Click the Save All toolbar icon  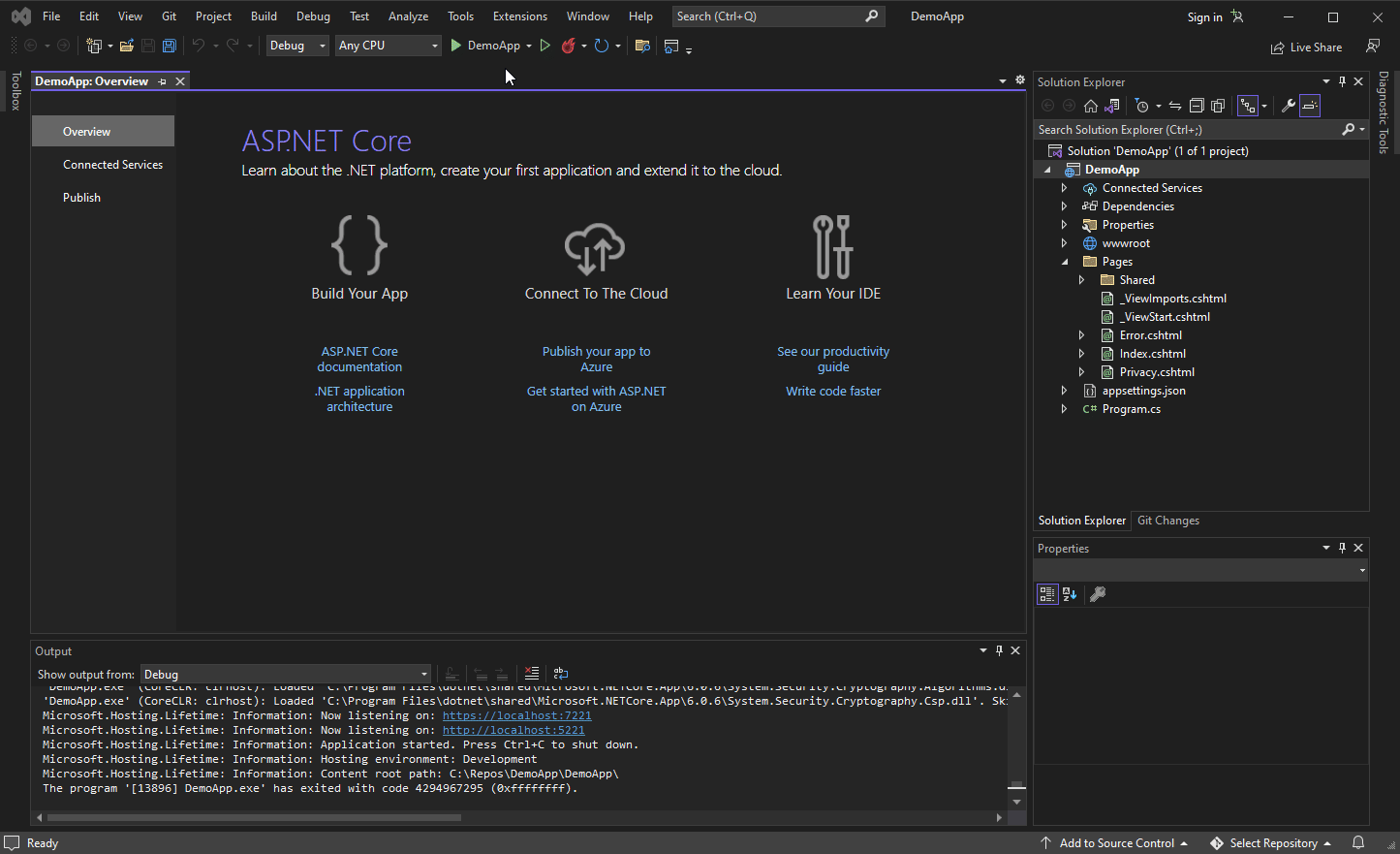tap(170, 46)
